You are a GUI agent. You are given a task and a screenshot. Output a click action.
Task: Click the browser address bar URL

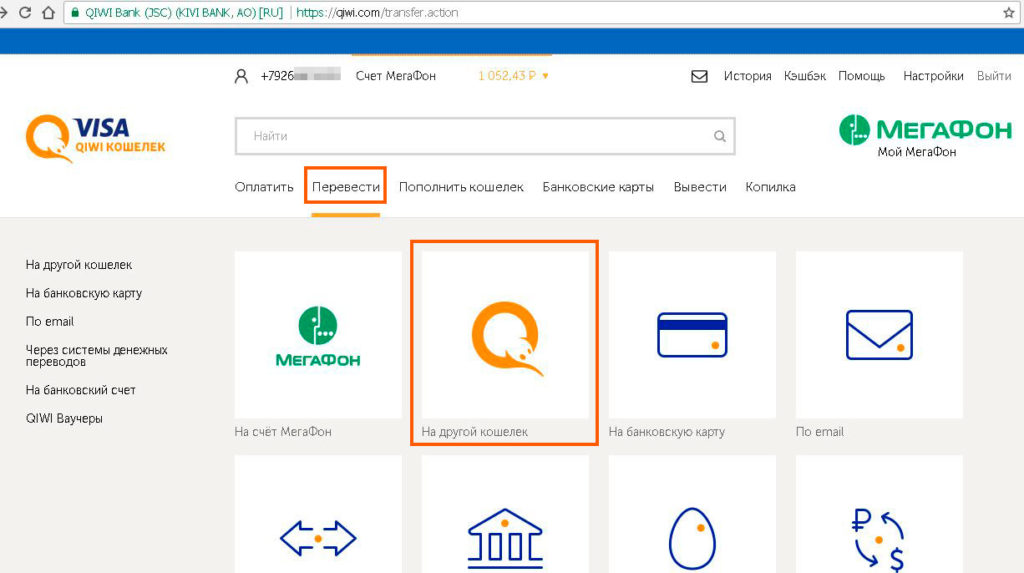[x=377, y=12]
